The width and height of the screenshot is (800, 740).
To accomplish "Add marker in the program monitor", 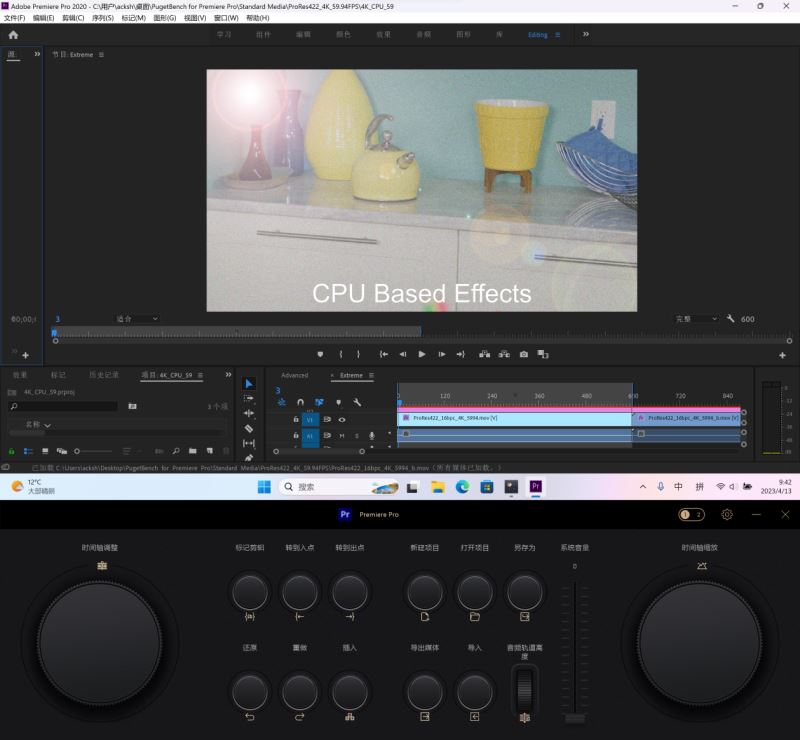I will click(320, 354).
